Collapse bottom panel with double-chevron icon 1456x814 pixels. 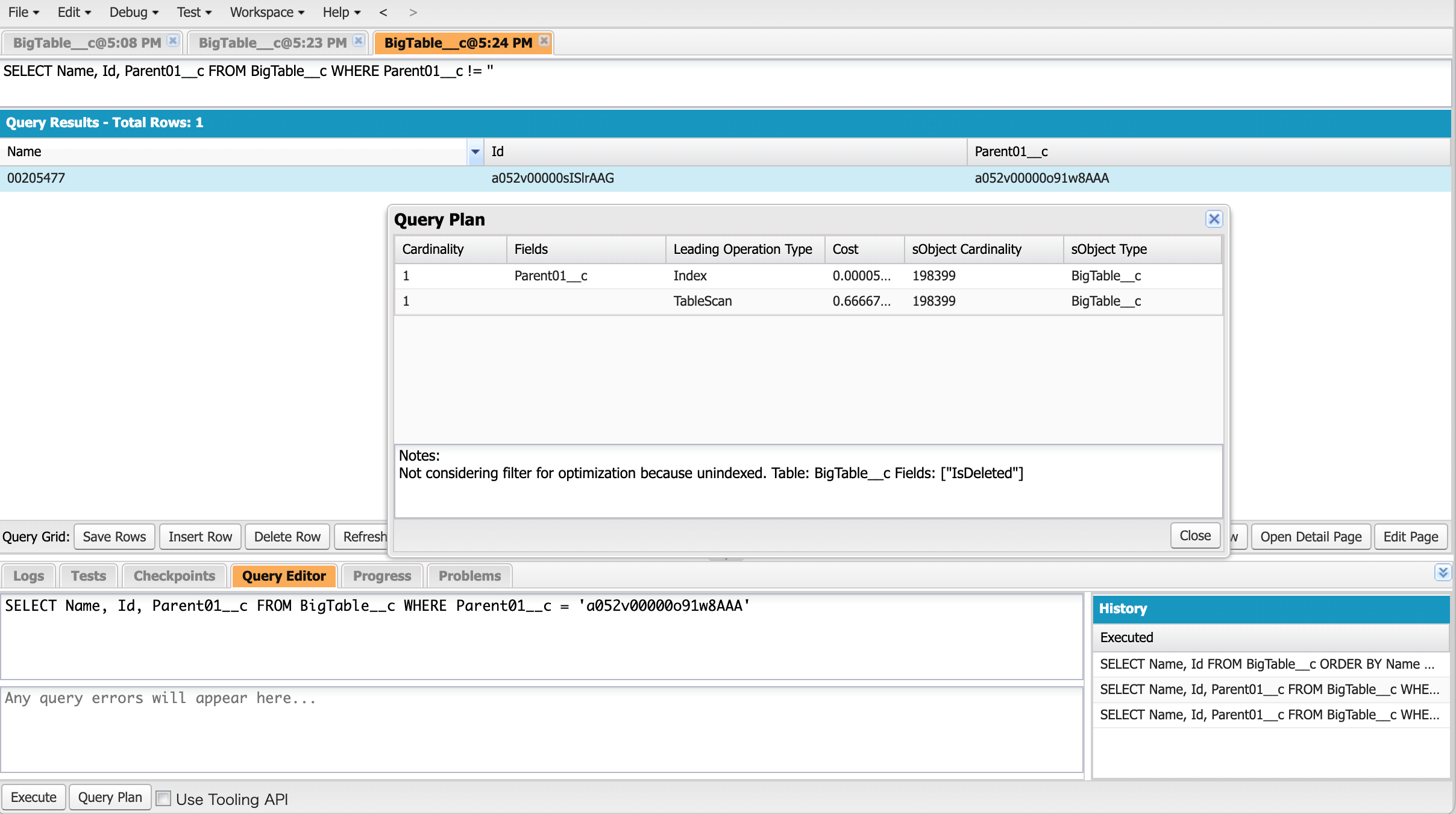[x=1442, y=572]
